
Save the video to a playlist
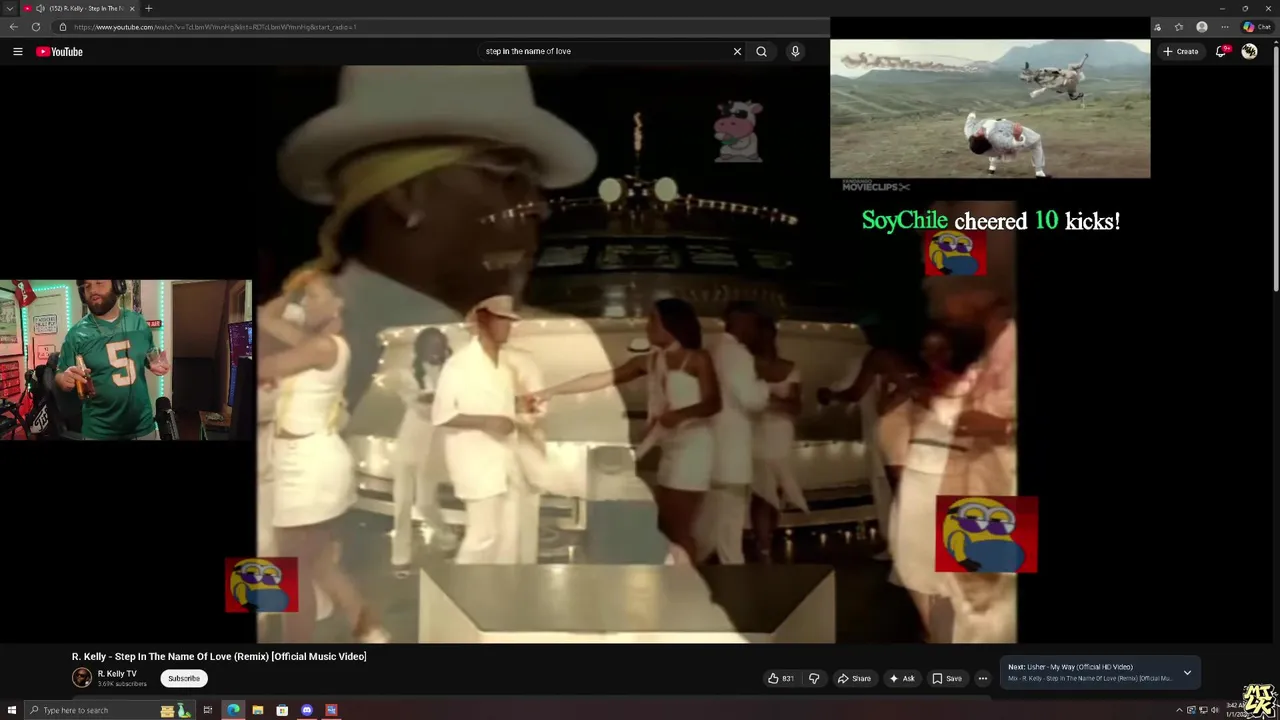tap(946, 678)
